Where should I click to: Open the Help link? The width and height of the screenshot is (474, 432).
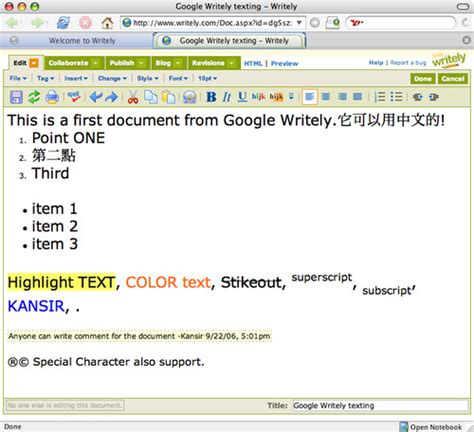tap(376, 62)
